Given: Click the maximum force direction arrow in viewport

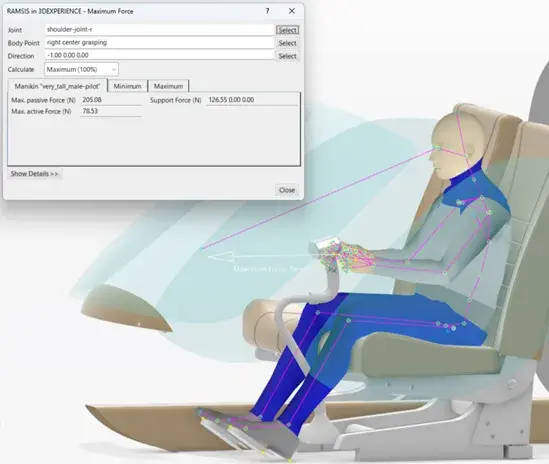Looking at the screenshot, I should [x=221, y=257].
